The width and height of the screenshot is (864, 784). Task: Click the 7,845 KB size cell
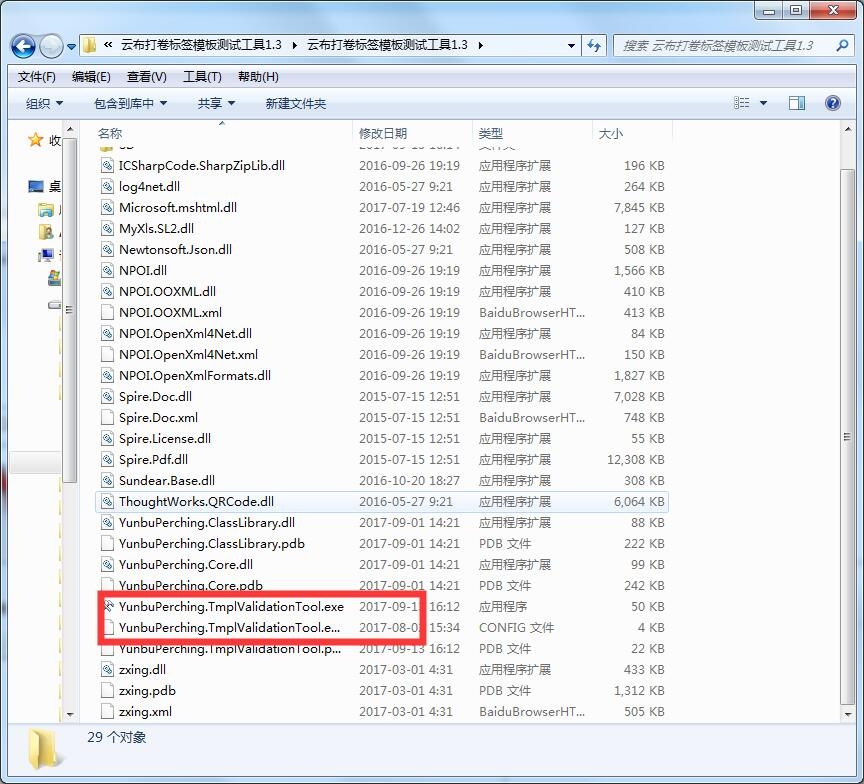pyautogui.click(x=639, y=207)
